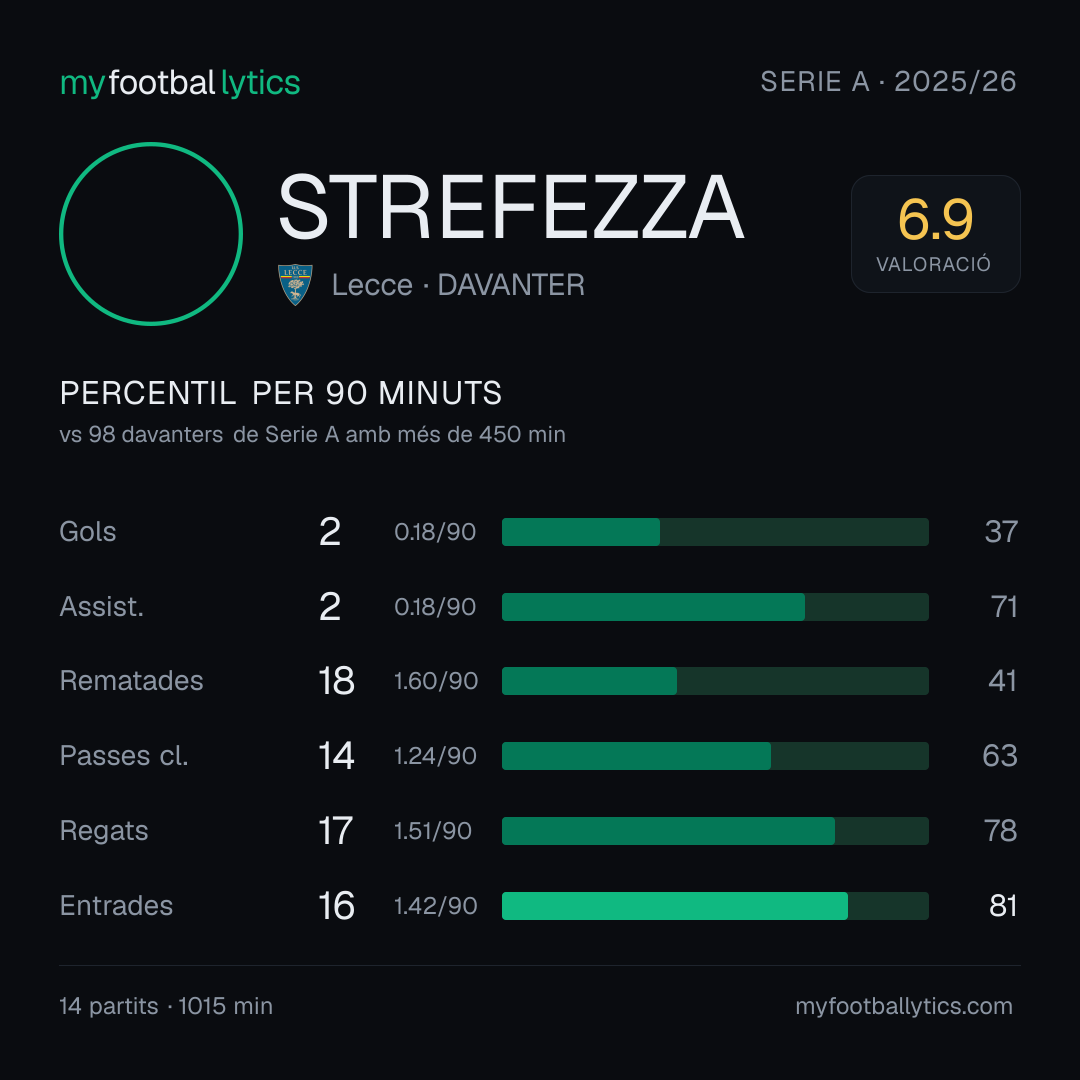Image resolution: width=1080 pixels, height=1080 pixels.
Task: Select the Serie A 2025/26 label
Action: tap(888, 82)
